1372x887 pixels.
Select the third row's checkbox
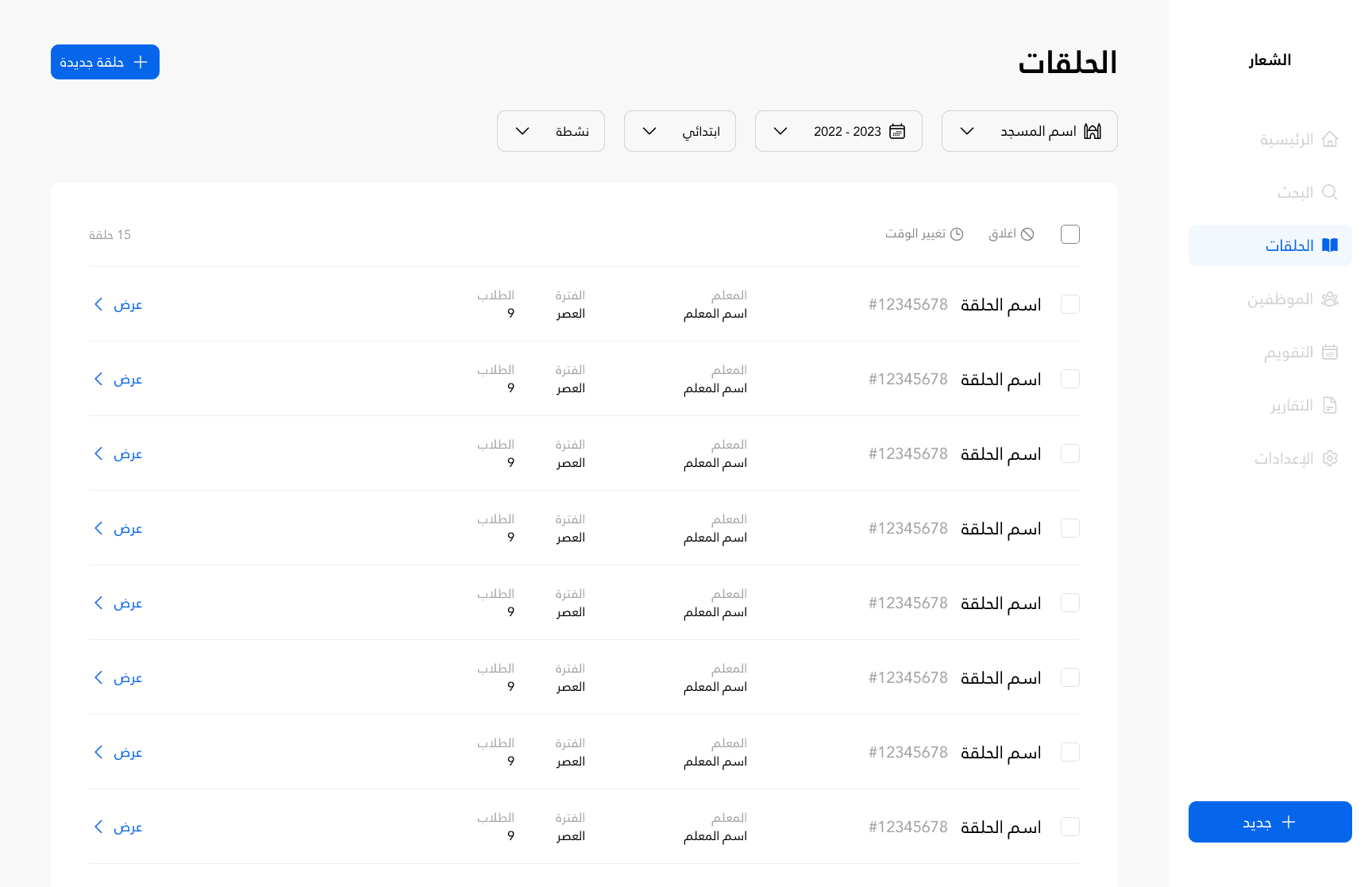1070,453
